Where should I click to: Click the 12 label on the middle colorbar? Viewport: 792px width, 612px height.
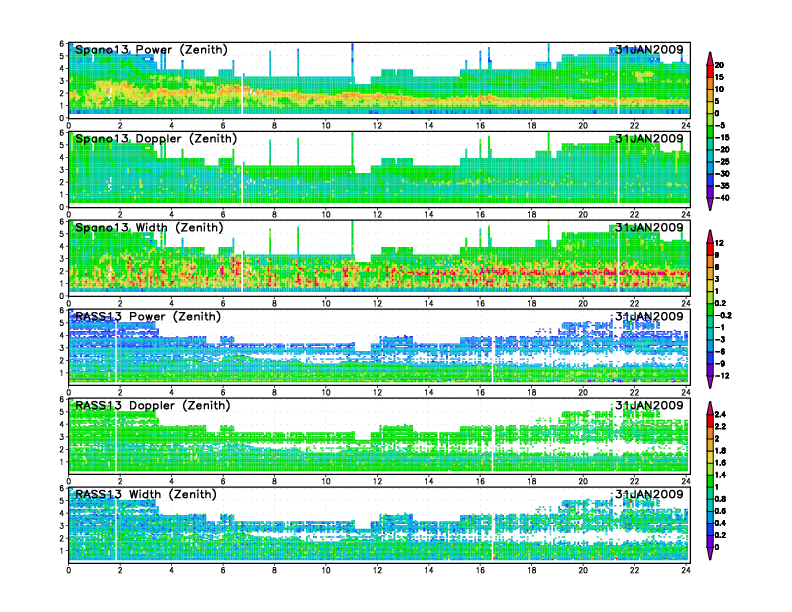tap(719, 243)
